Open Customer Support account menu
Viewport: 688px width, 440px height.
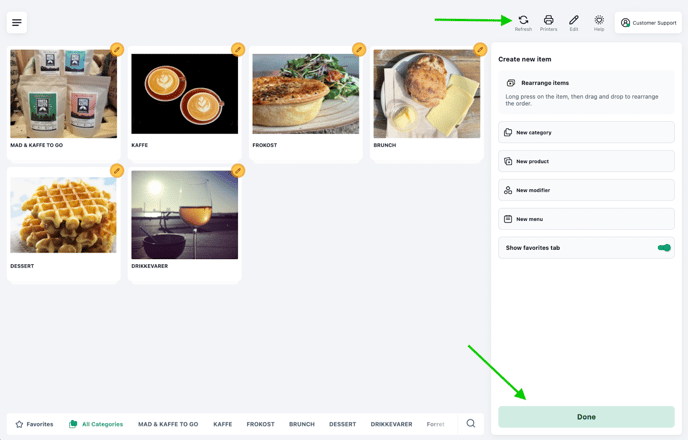tap(648, 23)
